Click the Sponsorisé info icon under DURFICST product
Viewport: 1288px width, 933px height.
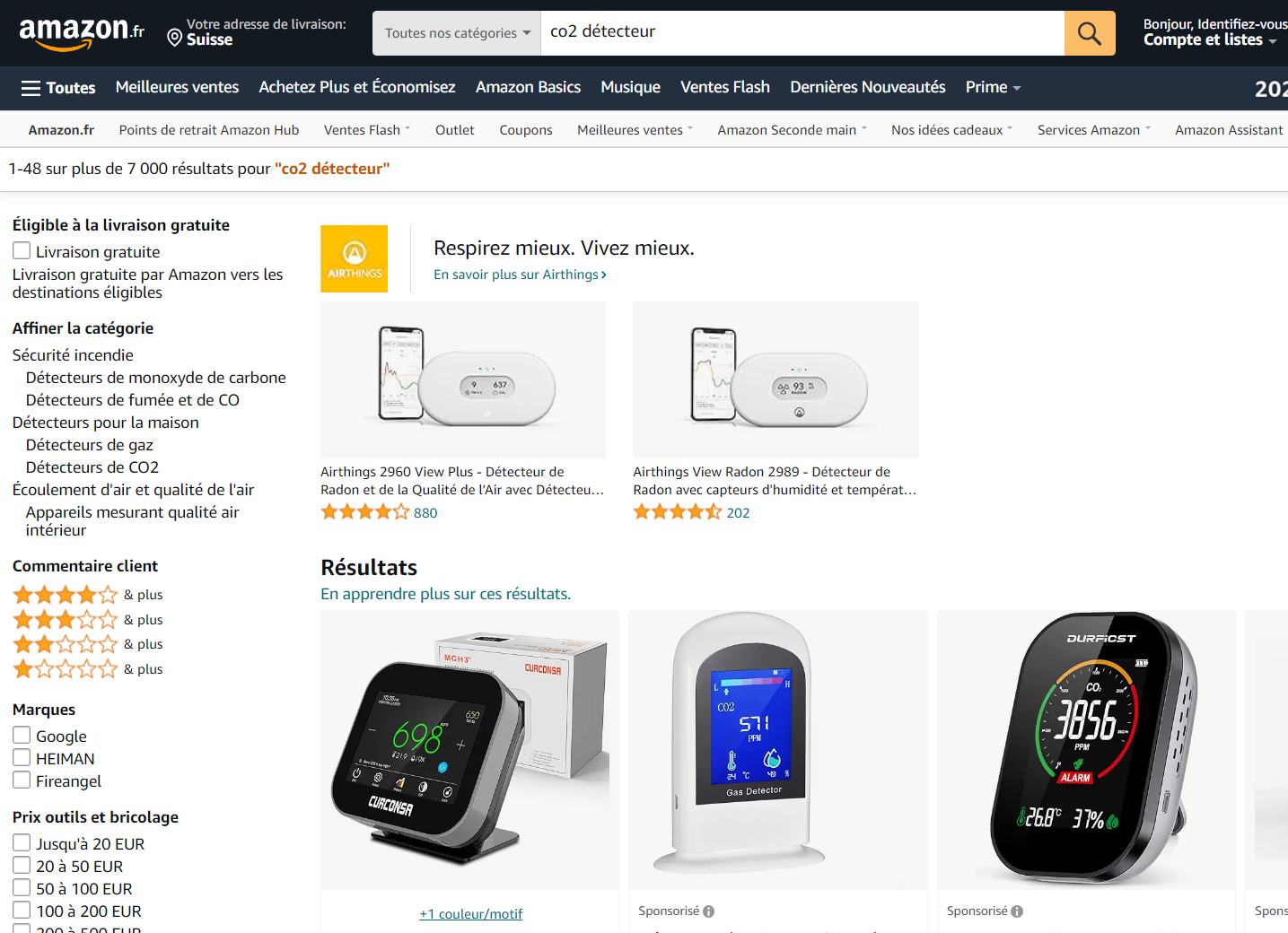point(1017,911)
